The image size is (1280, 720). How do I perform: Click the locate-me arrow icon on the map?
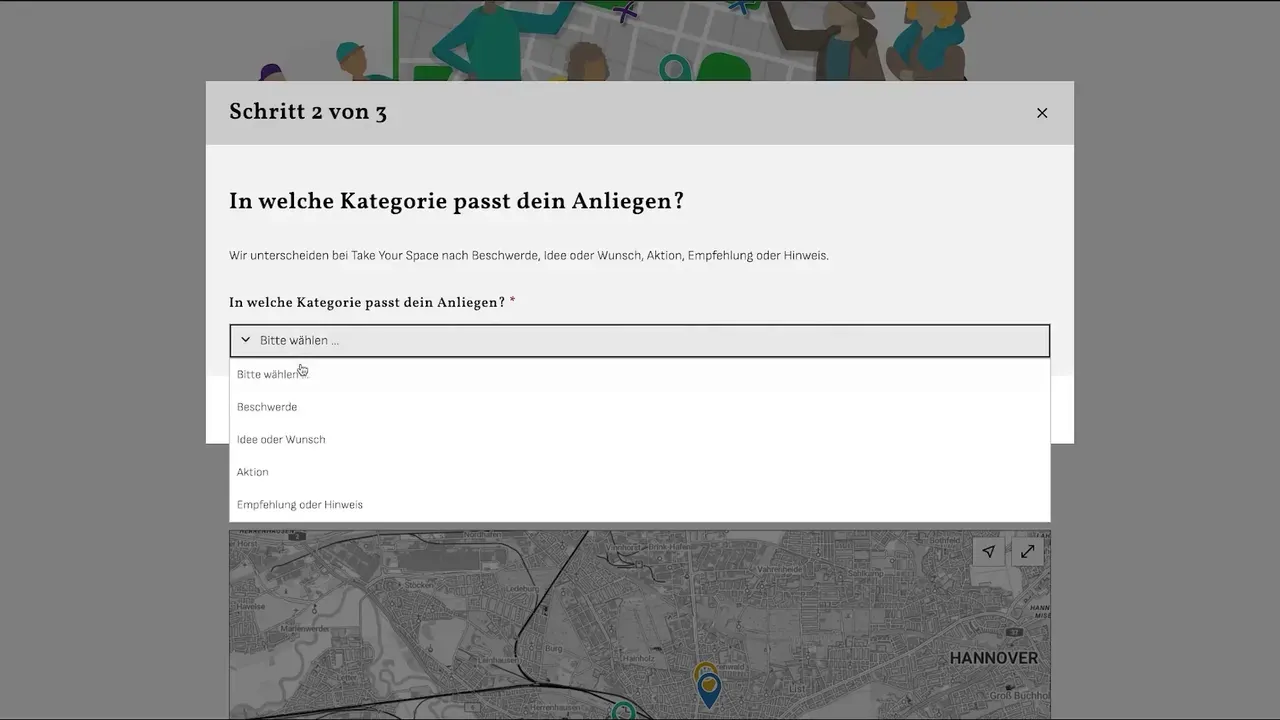(989, 551)
